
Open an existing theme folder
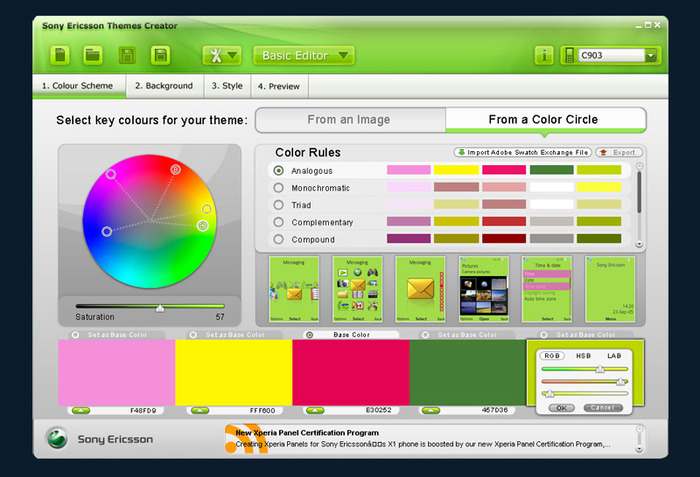pyautogui.click(x=93, y=55)
